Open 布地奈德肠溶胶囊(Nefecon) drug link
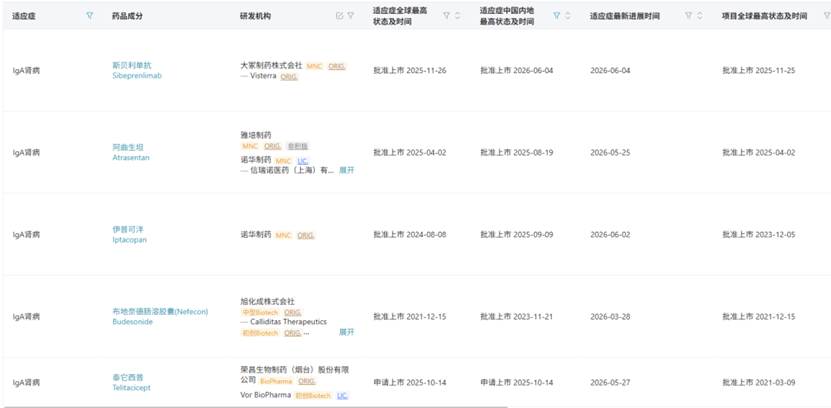831x408 pixels. [160, 312]
